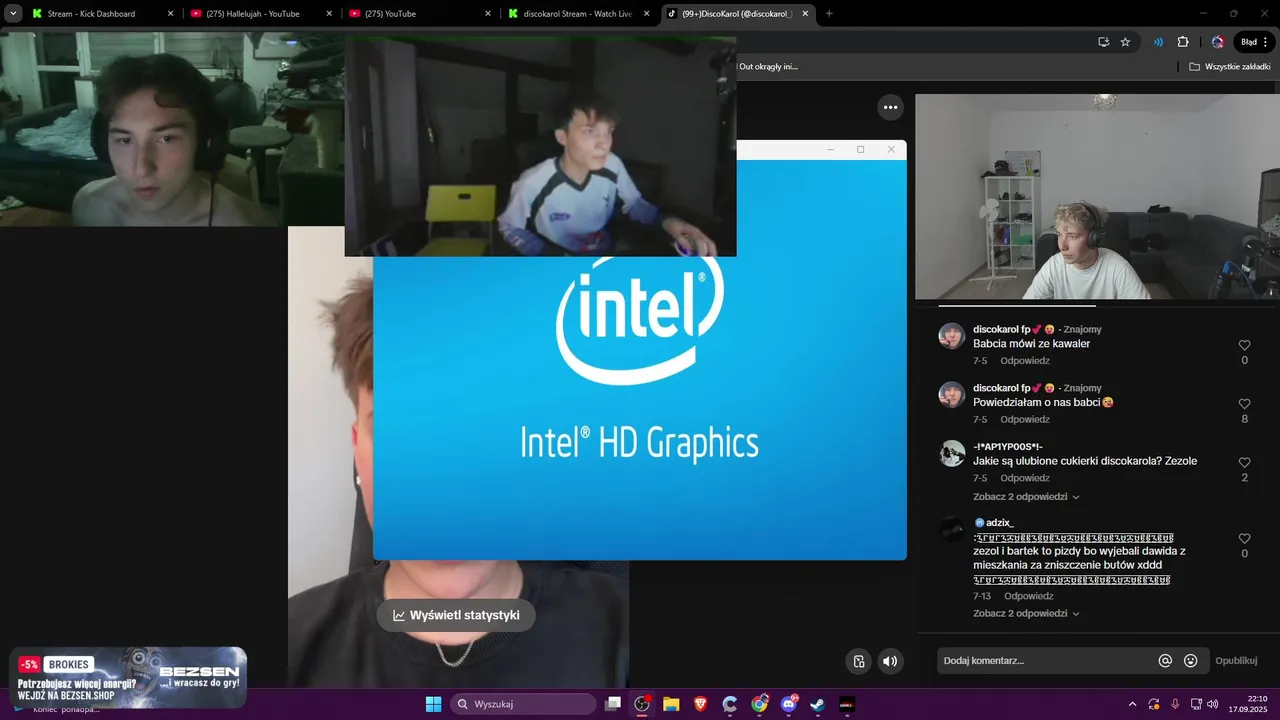Viewport: 1280px width, 720px height.
Task: Open the C-shaped app icon on taskbar
Action: point(730,704)
